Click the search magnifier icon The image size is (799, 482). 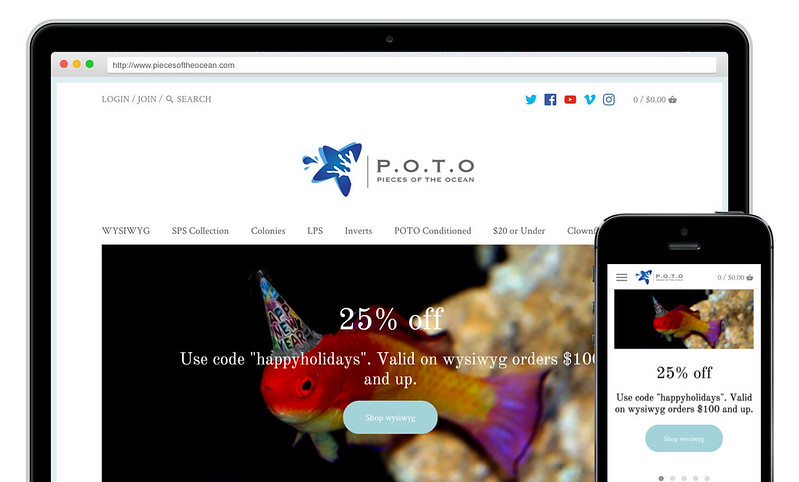tap(170, 99)
